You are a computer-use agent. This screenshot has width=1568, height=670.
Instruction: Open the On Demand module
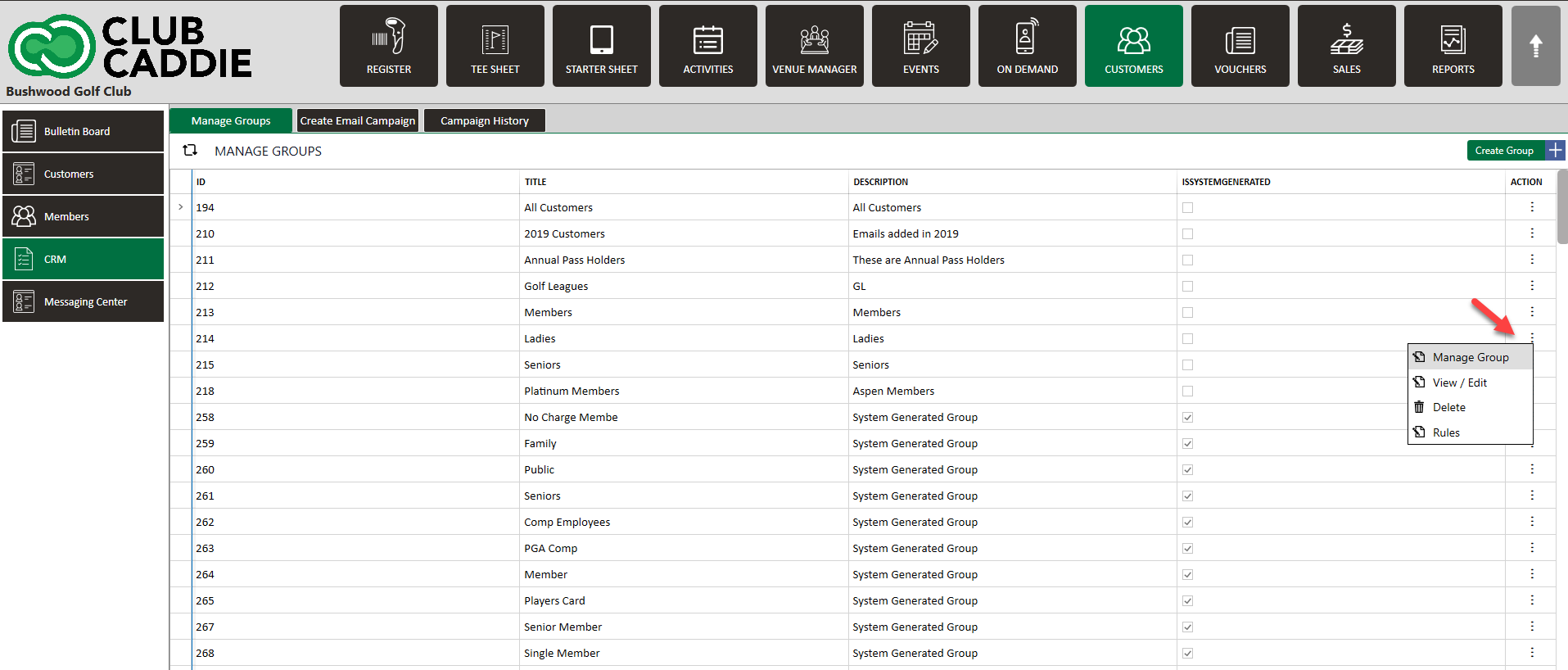(x=1027, y=46)
